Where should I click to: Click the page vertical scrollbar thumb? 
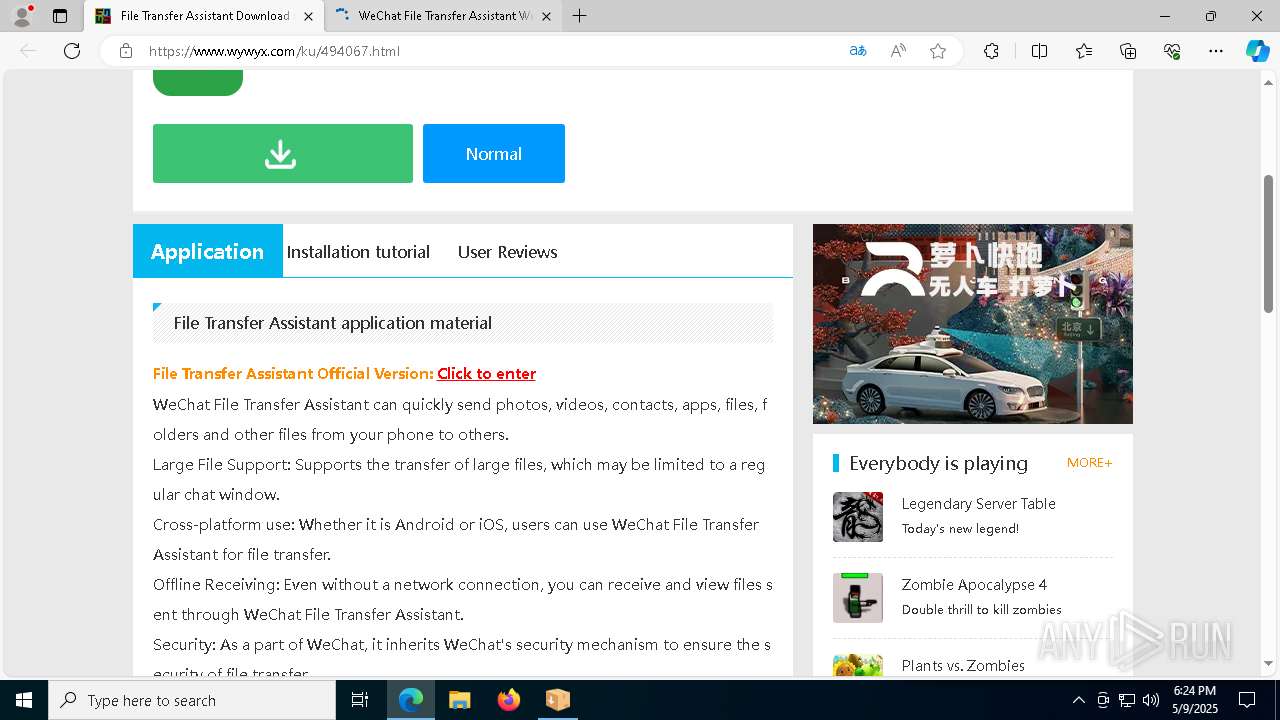pos(1269,244)
